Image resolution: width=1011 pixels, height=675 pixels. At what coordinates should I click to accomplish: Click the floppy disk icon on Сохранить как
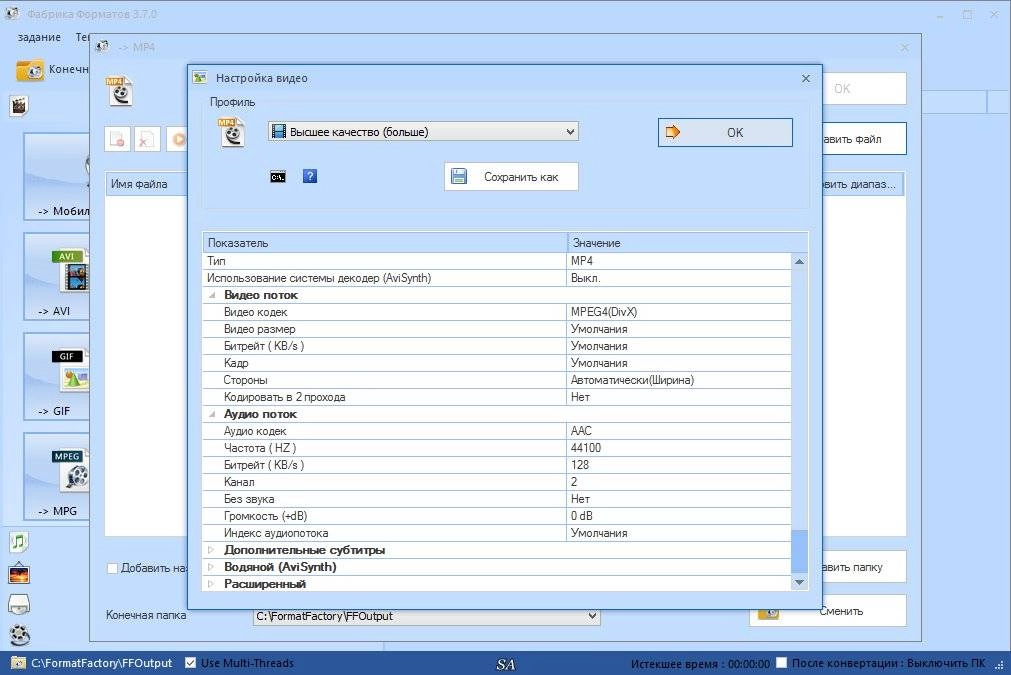459,177
